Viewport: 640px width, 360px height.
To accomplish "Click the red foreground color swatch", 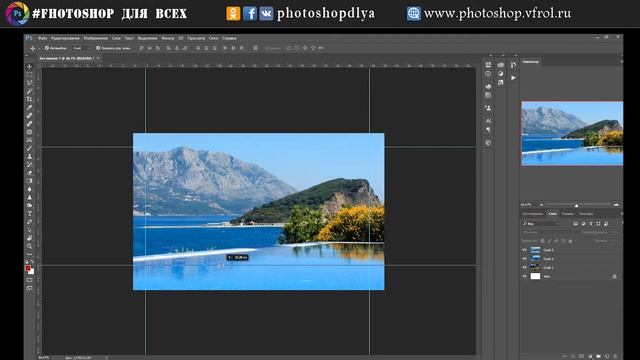I will (x=28, y=268).
